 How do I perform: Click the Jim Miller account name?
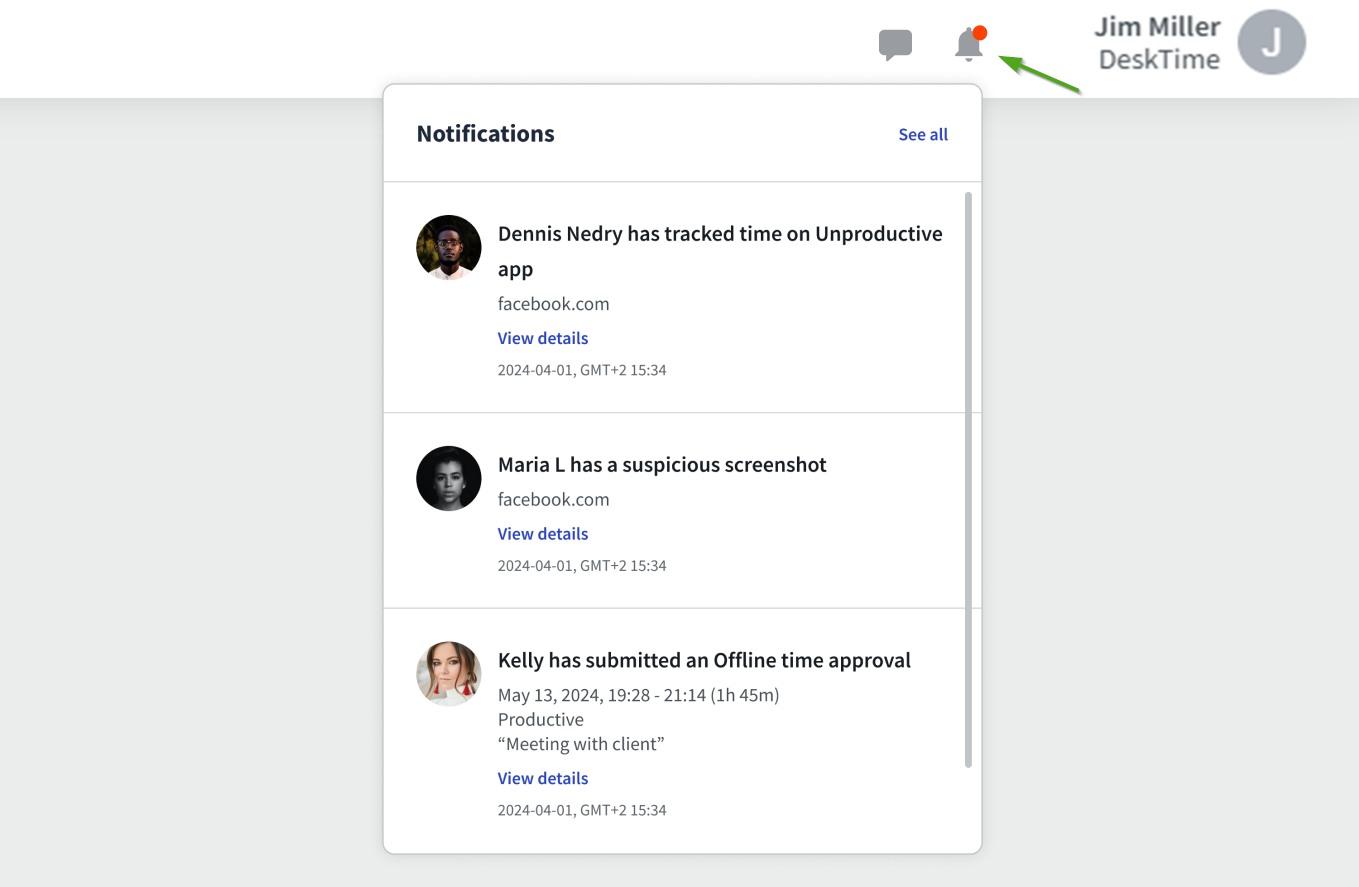1157,27
